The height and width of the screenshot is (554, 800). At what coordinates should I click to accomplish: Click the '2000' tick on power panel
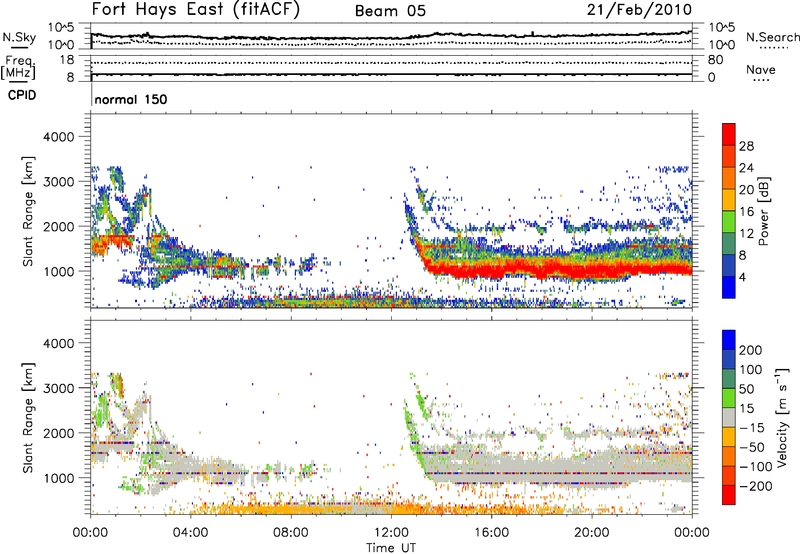click(58, 226)
